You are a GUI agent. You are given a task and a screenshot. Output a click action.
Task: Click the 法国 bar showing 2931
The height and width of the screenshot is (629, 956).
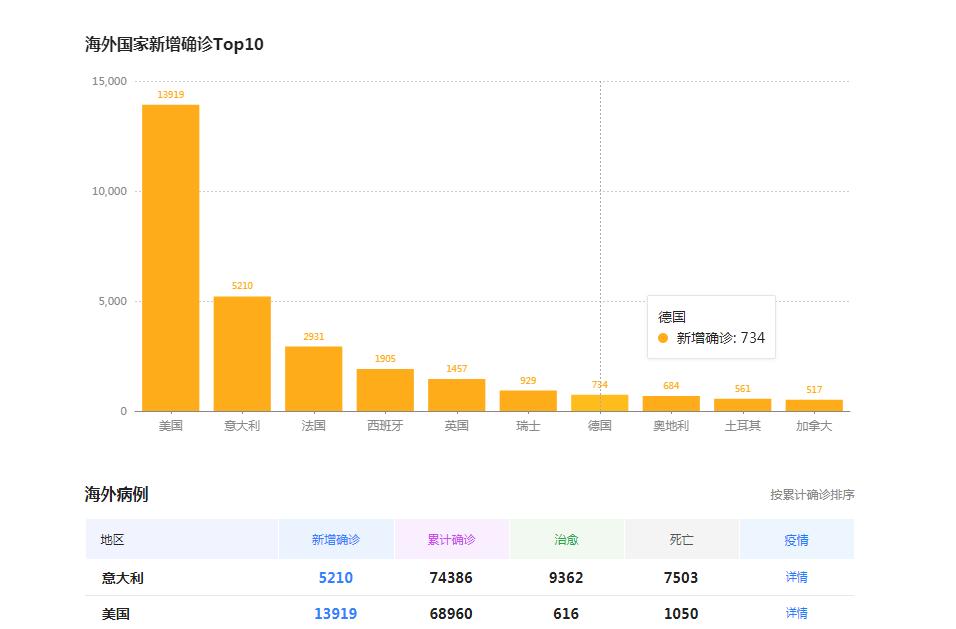(313, 378)
